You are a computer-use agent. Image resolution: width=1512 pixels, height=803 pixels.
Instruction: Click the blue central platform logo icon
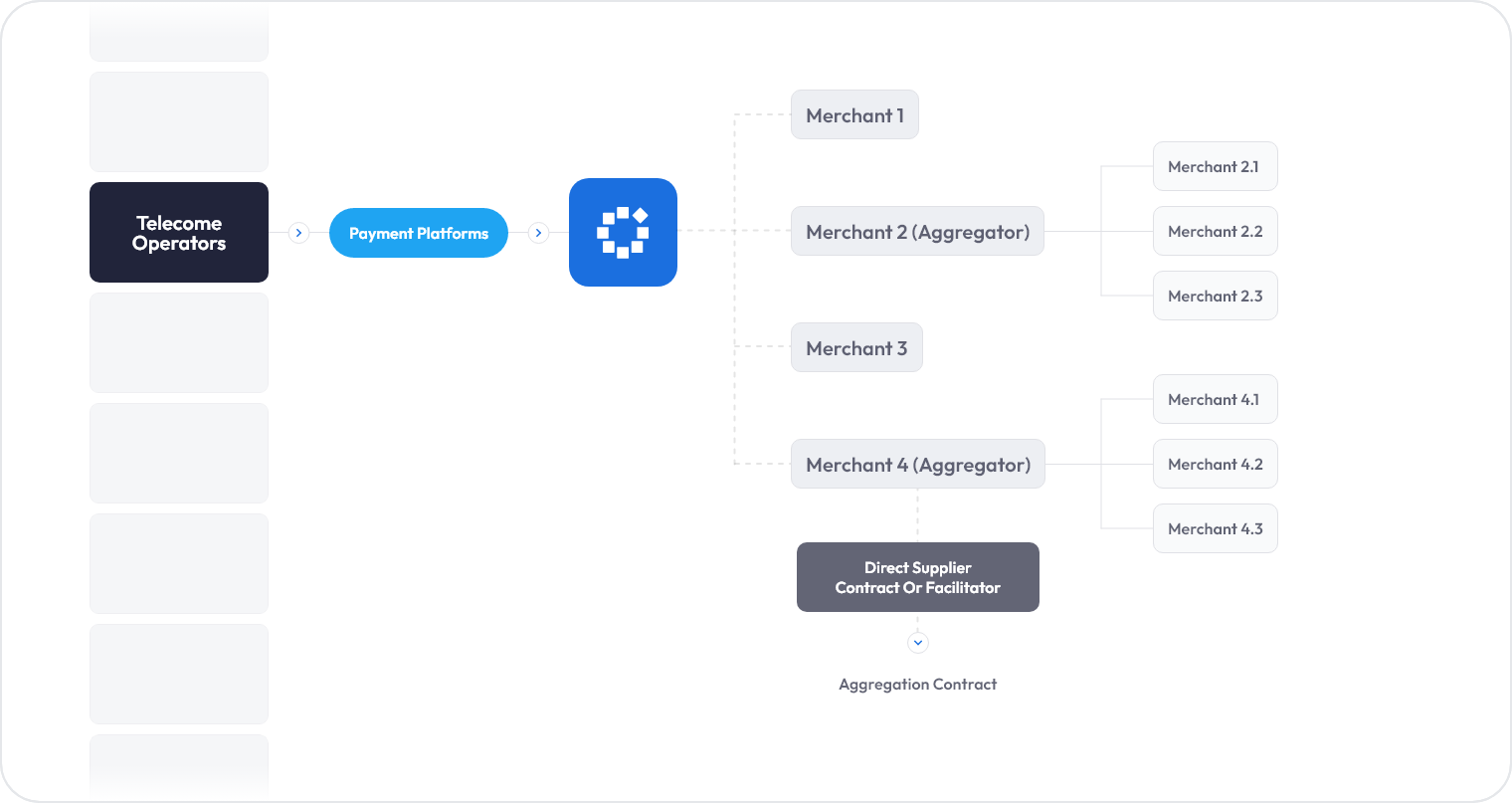coord(623,232)
